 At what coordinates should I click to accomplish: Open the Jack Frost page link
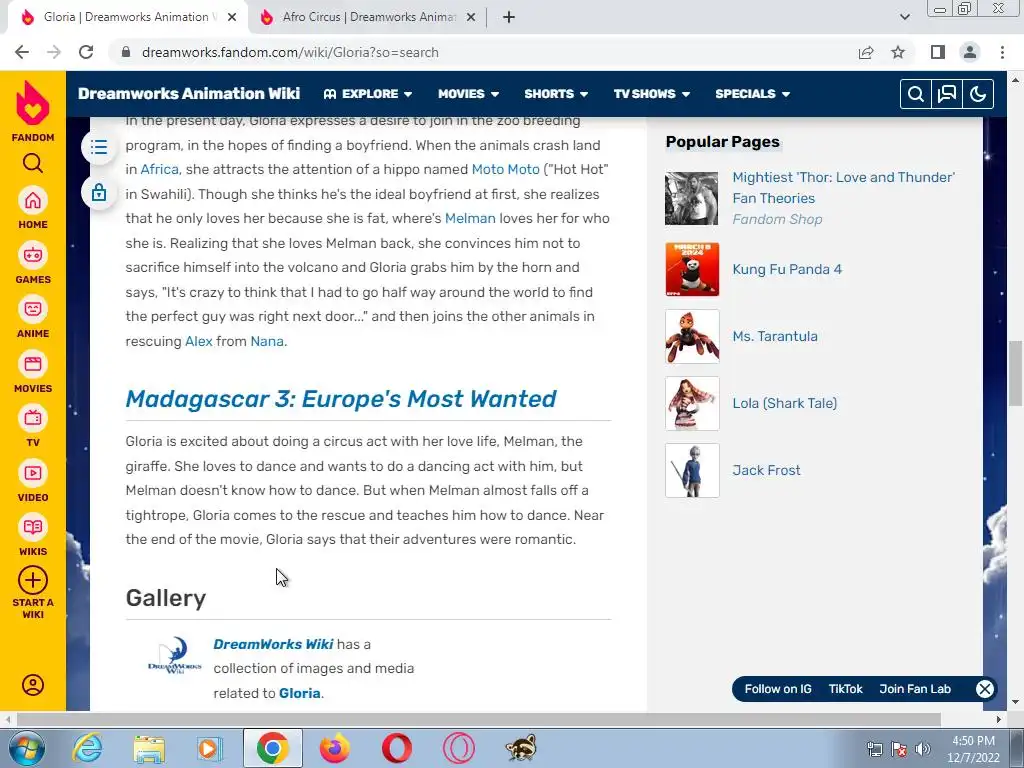coord(766,470)
